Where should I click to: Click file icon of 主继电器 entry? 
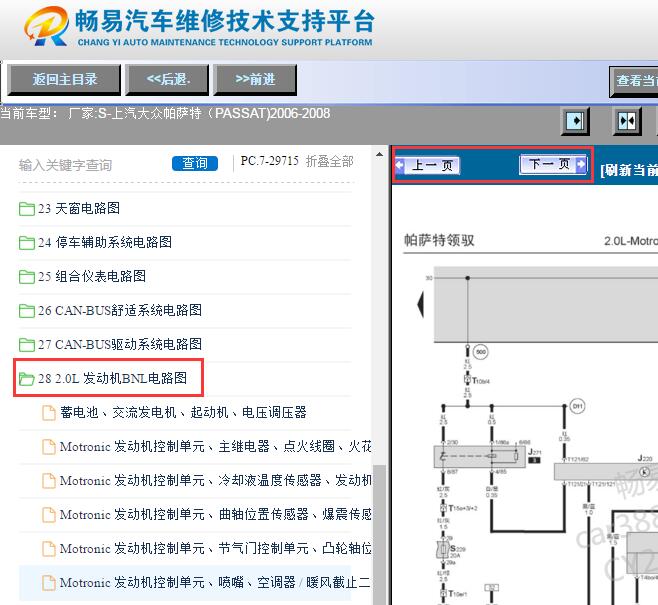tap(49, 446)
